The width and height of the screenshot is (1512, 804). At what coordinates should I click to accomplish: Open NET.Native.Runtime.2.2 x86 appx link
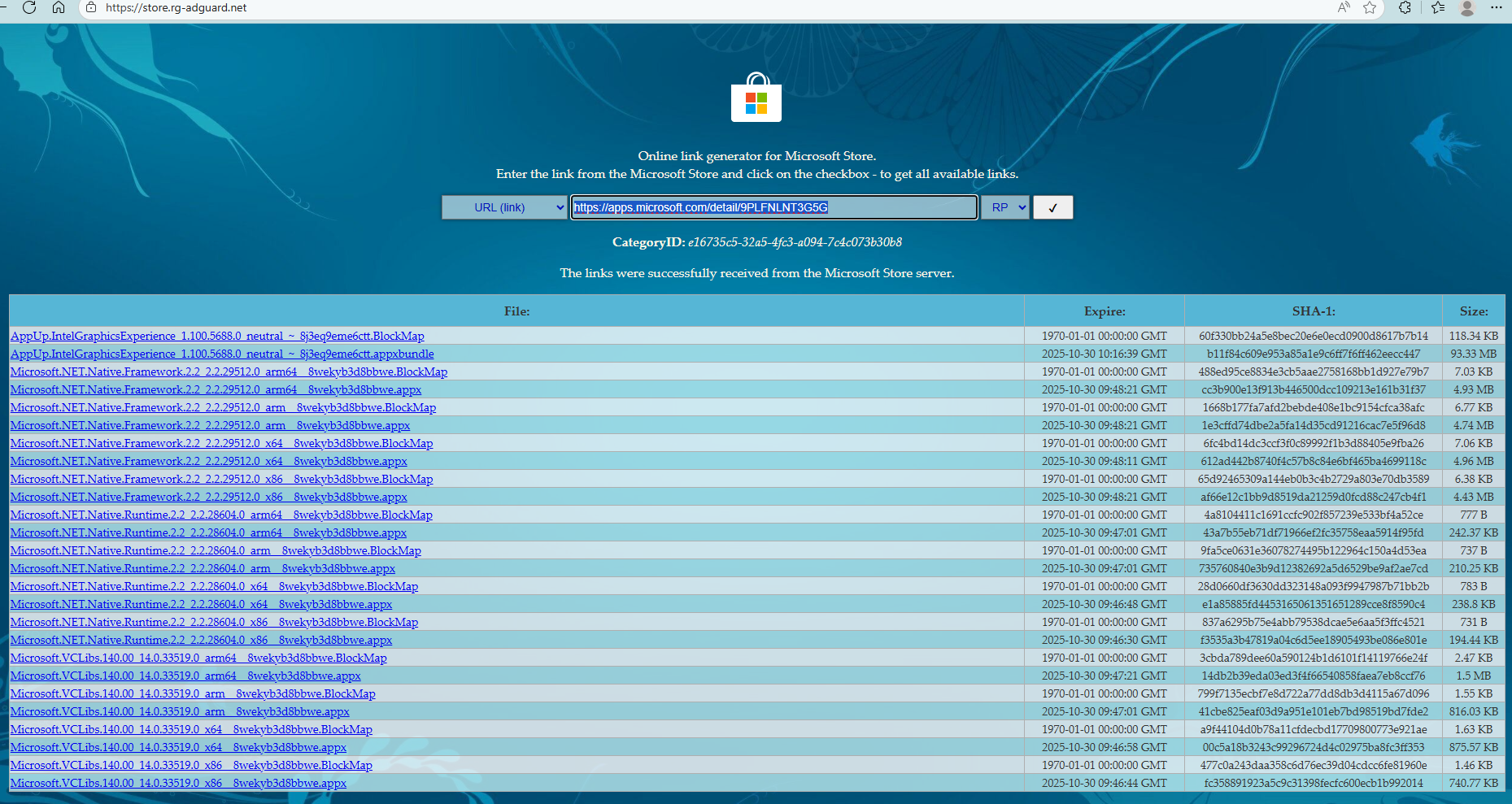point(201,640)
